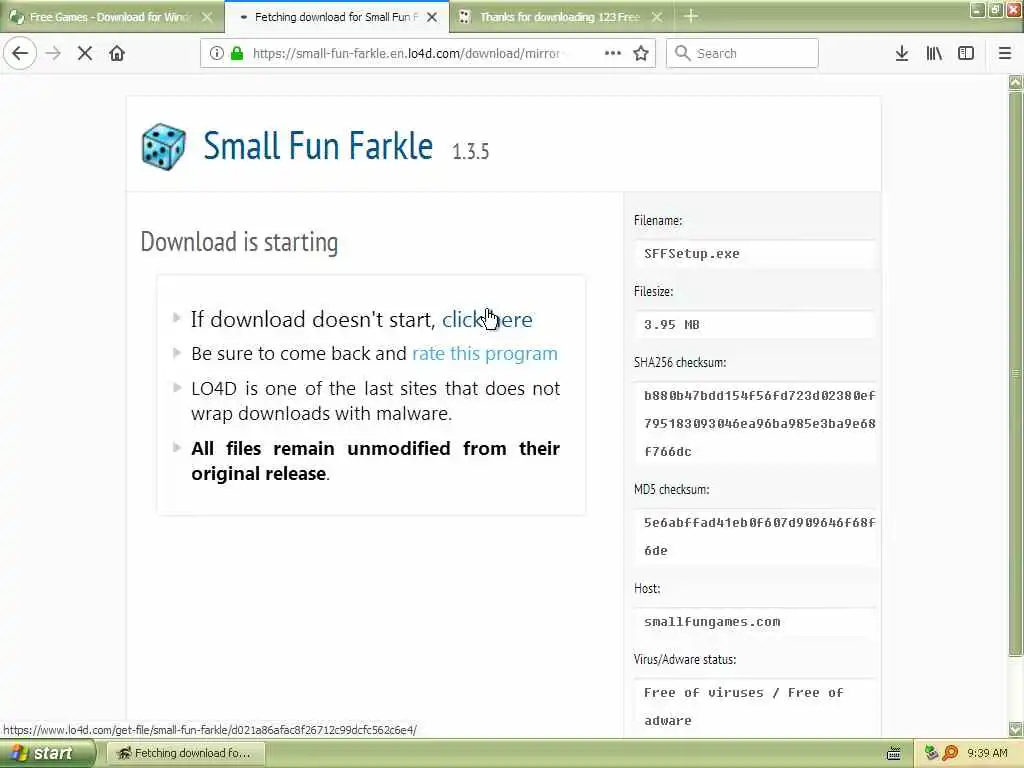Bookmark this page with the star
Image resolution: width=1024 pixels, height=768 pixels.
tap(641, 54)
